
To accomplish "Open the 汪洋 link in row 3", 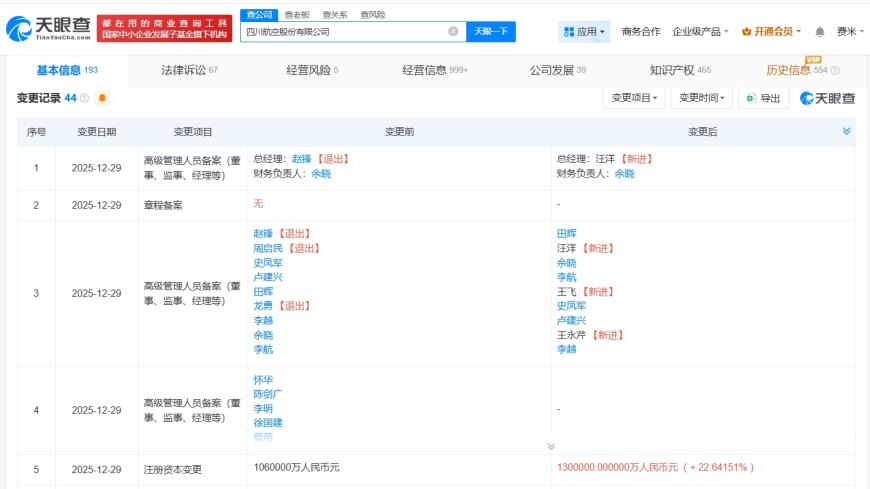I will click(x=566, y=248).
